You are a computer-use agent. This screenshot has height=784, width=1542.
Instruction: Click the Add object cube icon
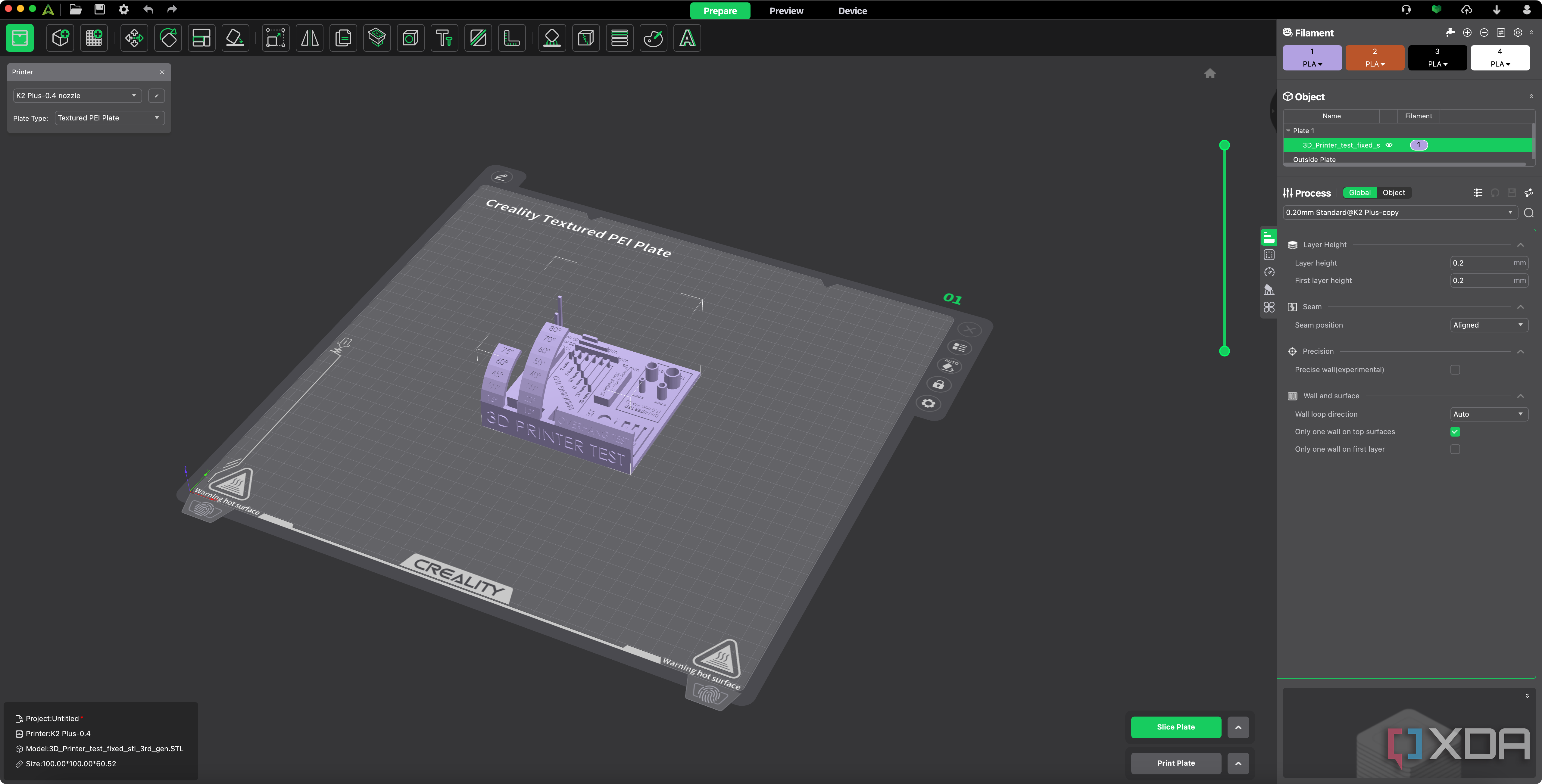click(x=61, y=38)
